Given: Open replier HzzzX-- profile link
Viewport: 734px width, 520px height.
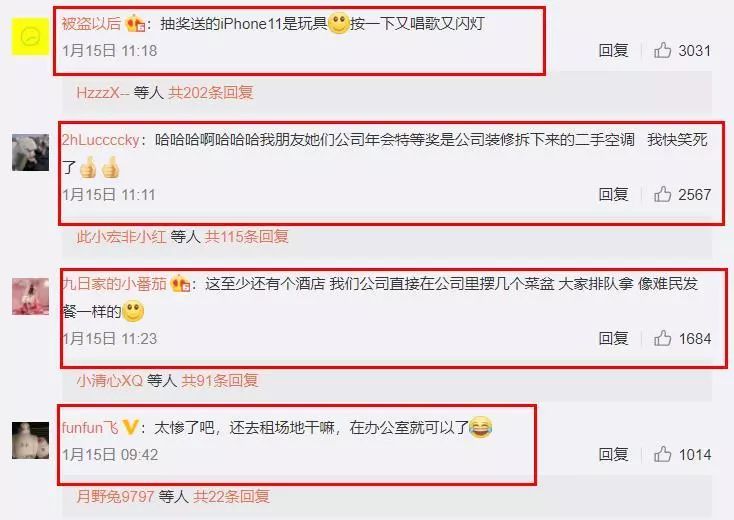Looking at the screenshot, I should 103,93.
